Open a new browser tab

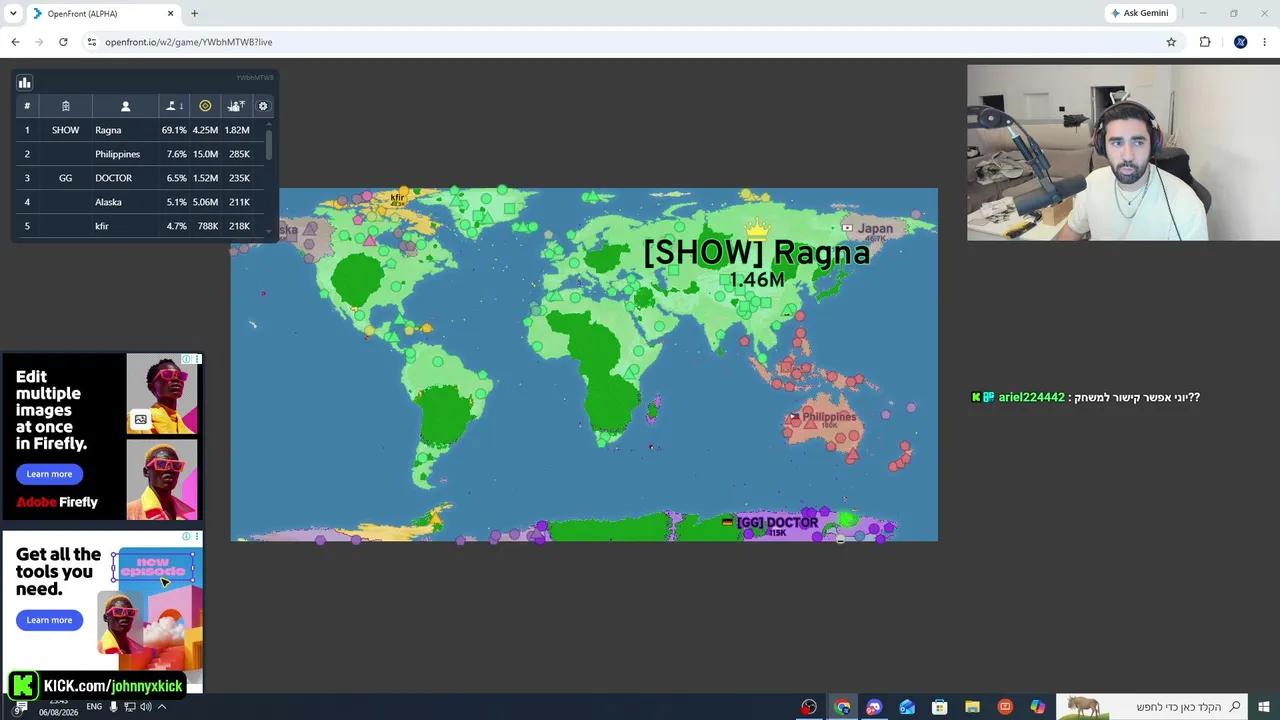pos(195,14)
